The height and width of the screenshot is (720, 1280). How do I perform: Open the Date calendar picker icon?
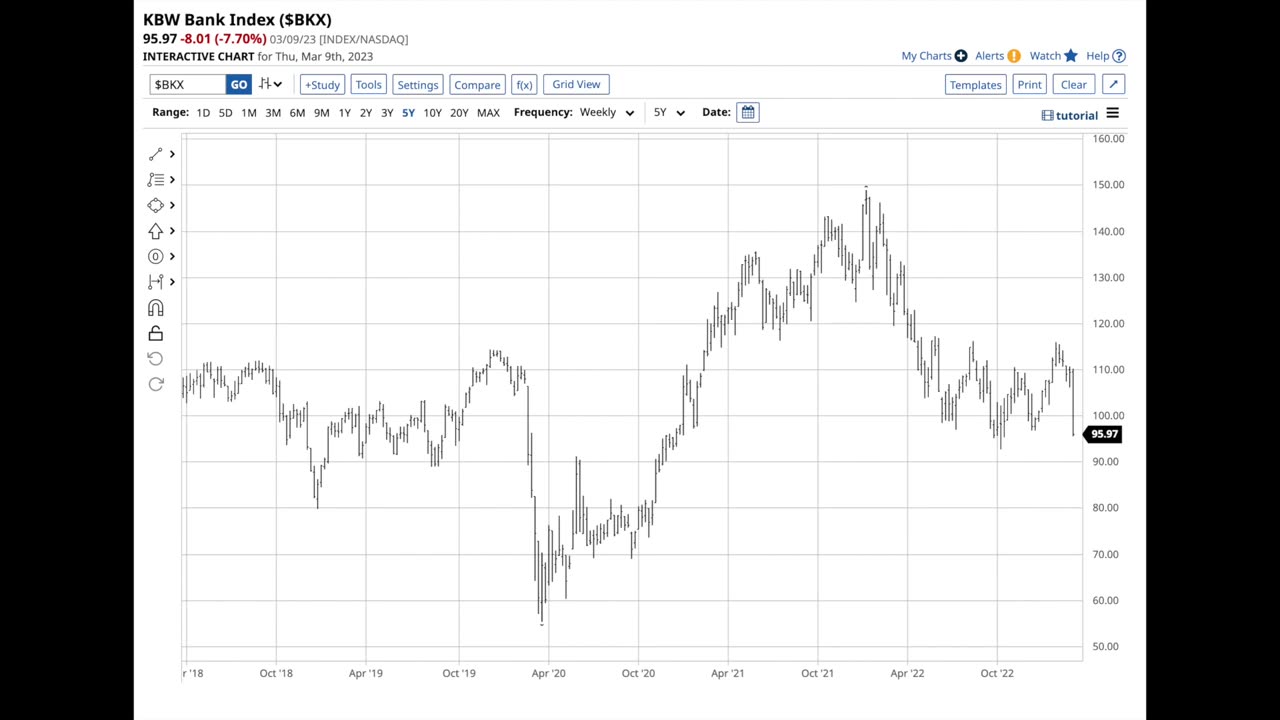point(748,112)
